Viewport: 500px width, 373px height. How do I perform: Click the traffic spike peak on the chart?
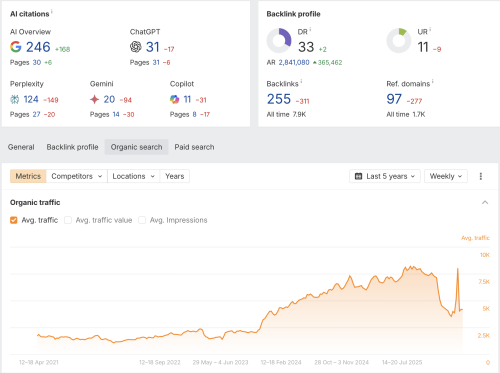458,269
